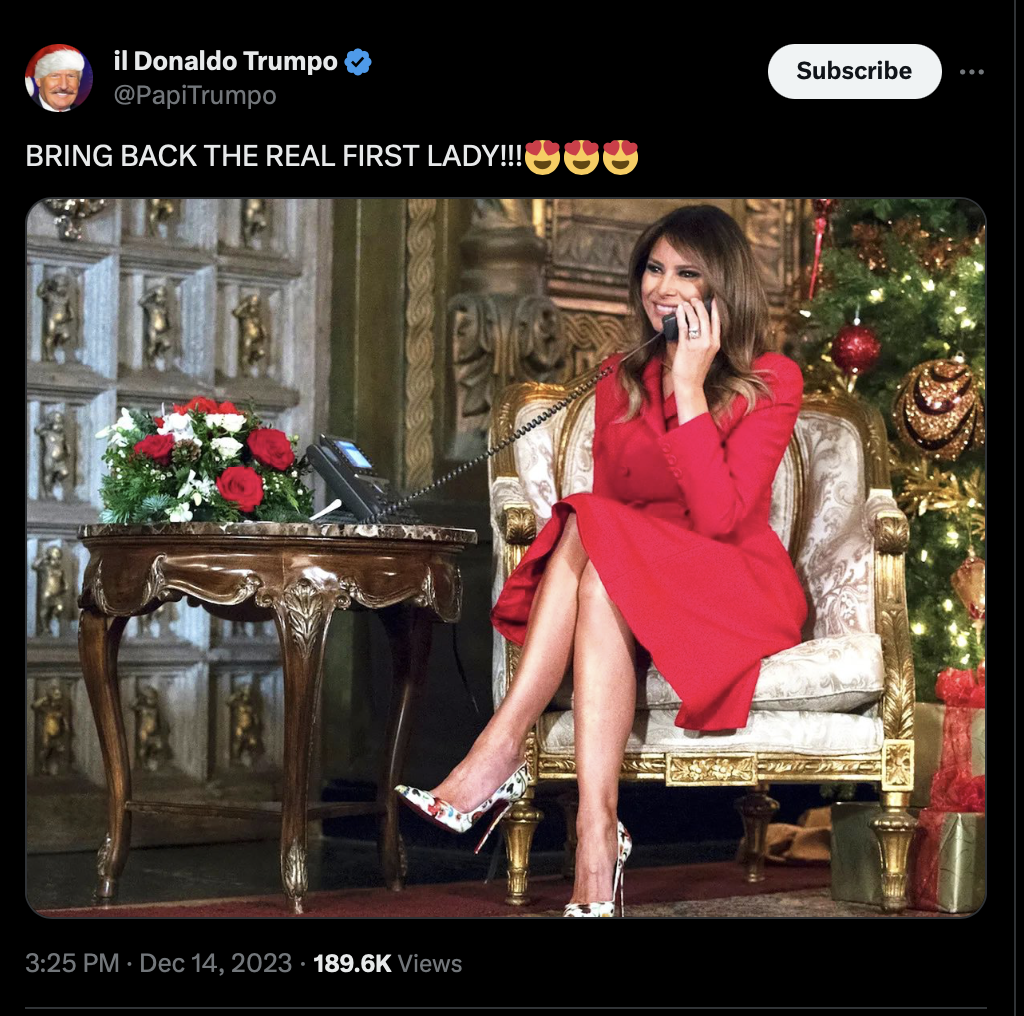This screenshot has height=1016, width=1024.
Task: Click the raised floral high-heel shoe
Action: click(462, 804)
